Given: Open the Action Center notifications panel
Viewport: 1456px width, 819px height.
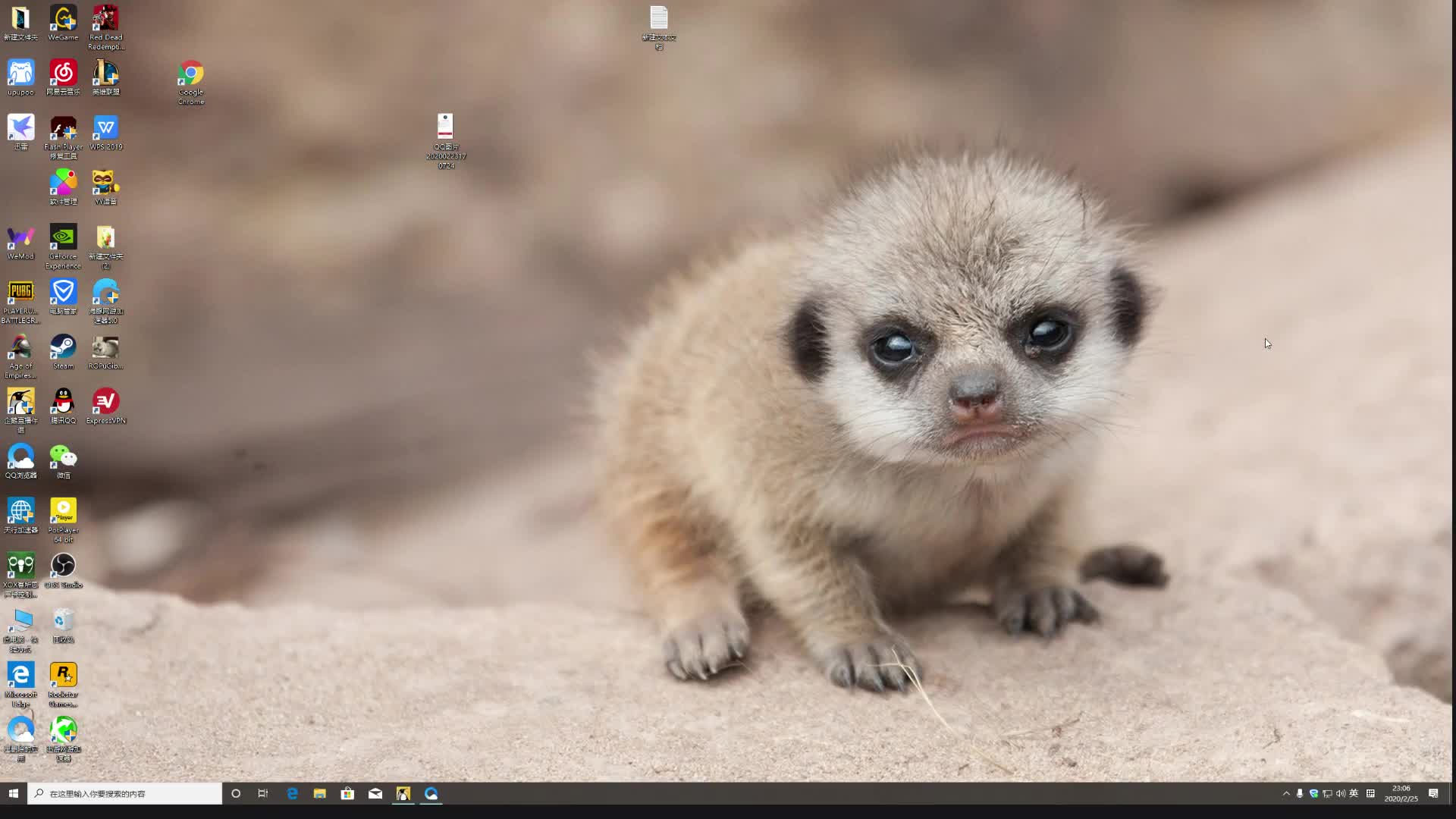Looking at the screenshot, I should pyautogui.click(x=1433, y=793).
